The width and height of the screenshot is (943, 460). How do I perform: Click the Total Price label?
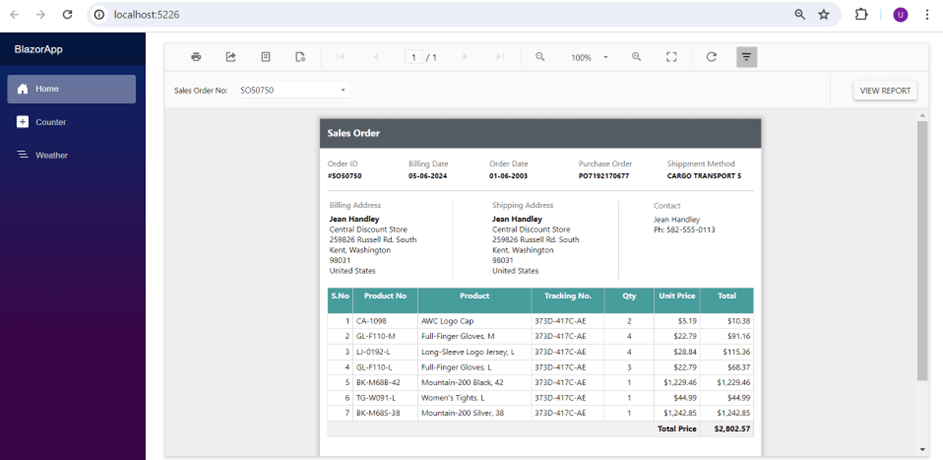677,429
